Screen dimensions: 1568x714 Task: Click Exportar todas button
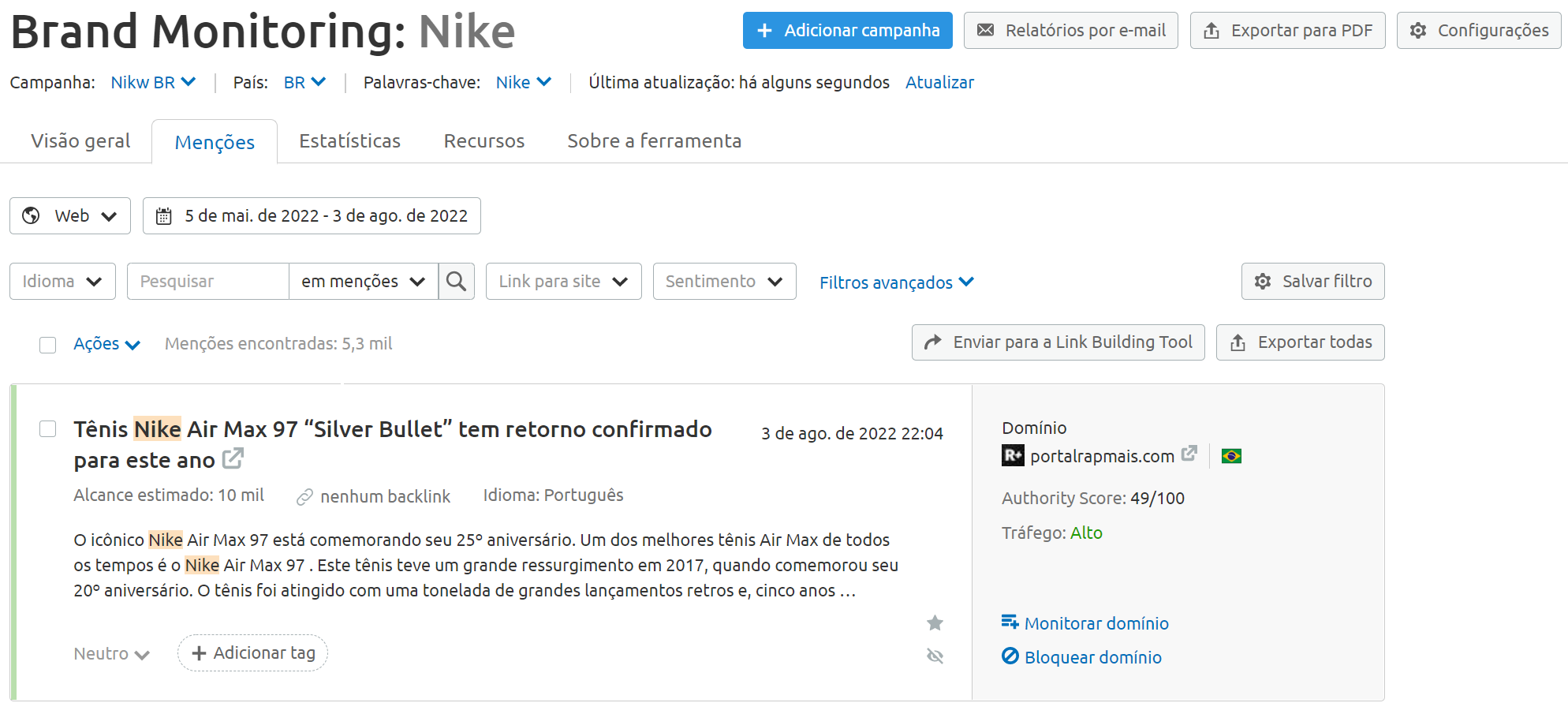[1300, 342]
